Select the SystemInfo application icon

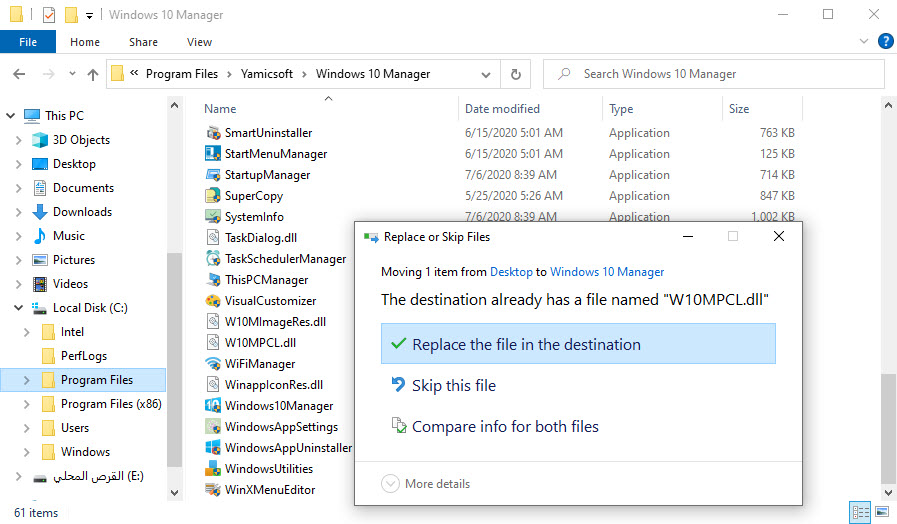pyautogui.click(x=213, y=217)
